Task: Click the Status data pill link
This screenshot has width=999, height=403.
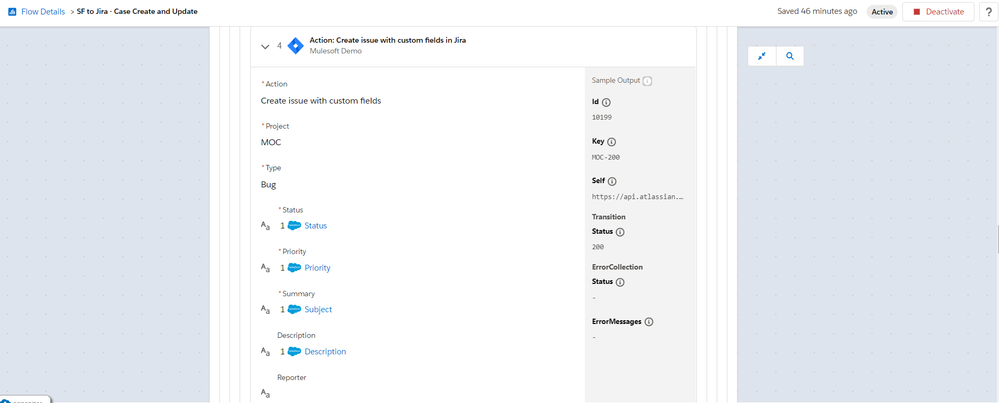Action: point(315,225)
